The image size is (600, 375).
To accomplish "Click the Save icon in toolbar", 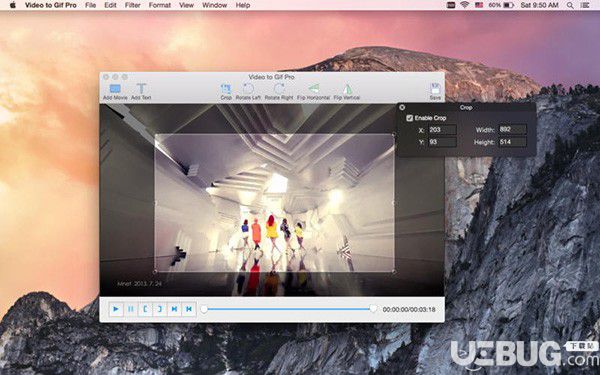I will (x=435, y=89).
